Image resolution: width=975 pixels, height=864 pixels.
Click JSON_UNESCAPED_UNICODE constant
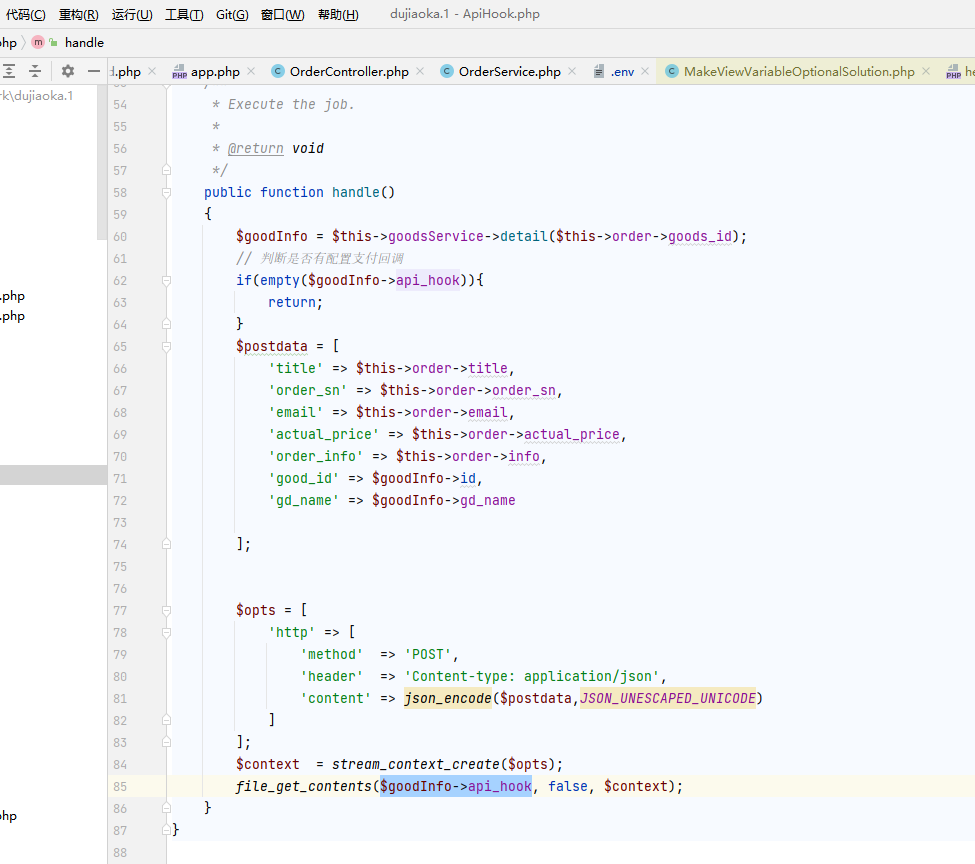668,699
